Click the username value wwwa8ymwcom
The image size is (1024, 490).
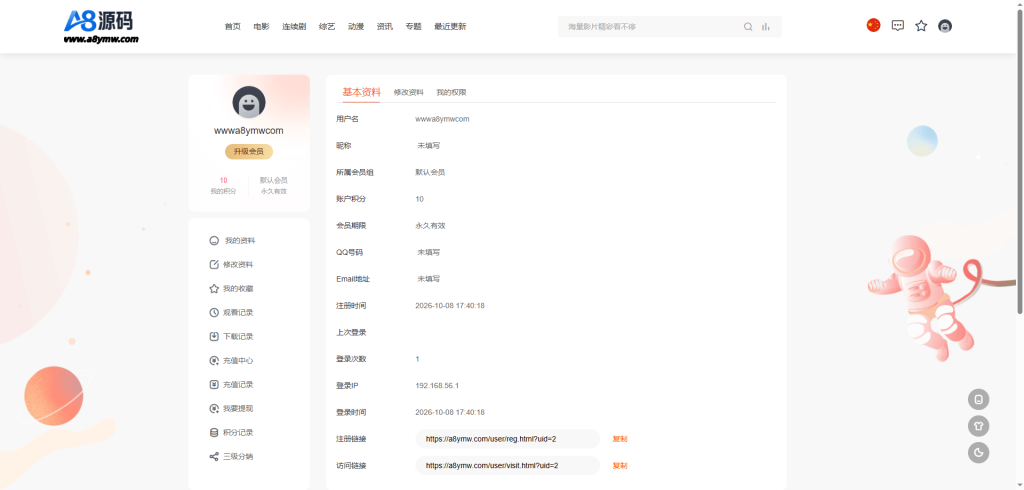point(442,119)
